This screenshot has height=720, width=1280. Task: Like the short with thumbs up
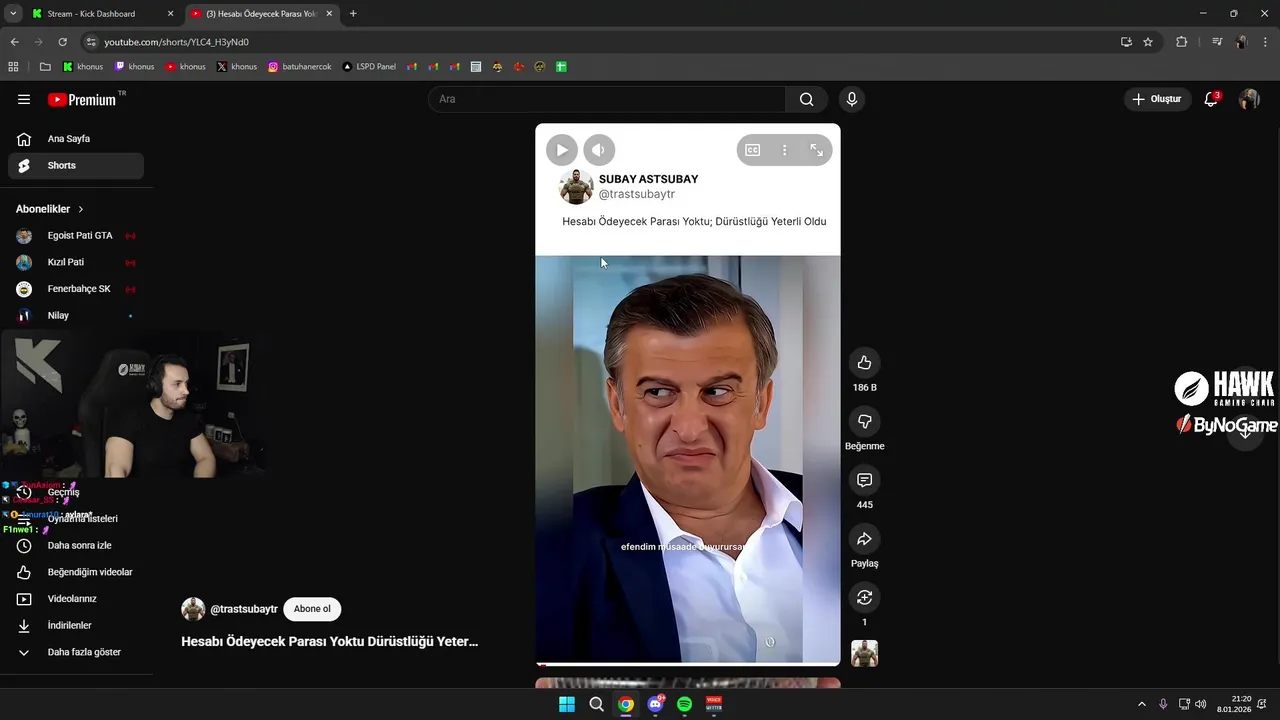click(864, 363)
